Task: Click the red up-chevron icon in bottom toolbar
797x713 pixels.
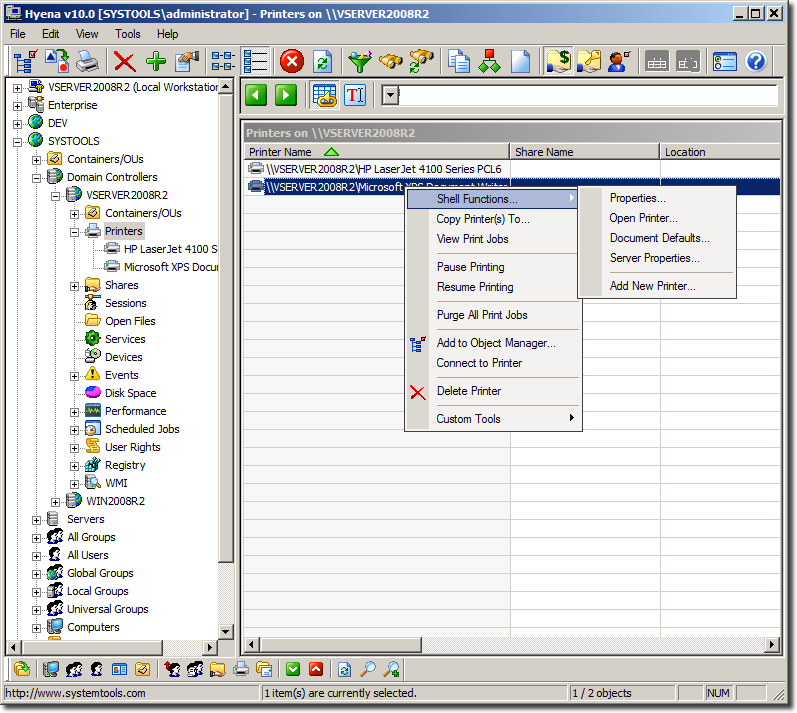Action: point(316,669)
